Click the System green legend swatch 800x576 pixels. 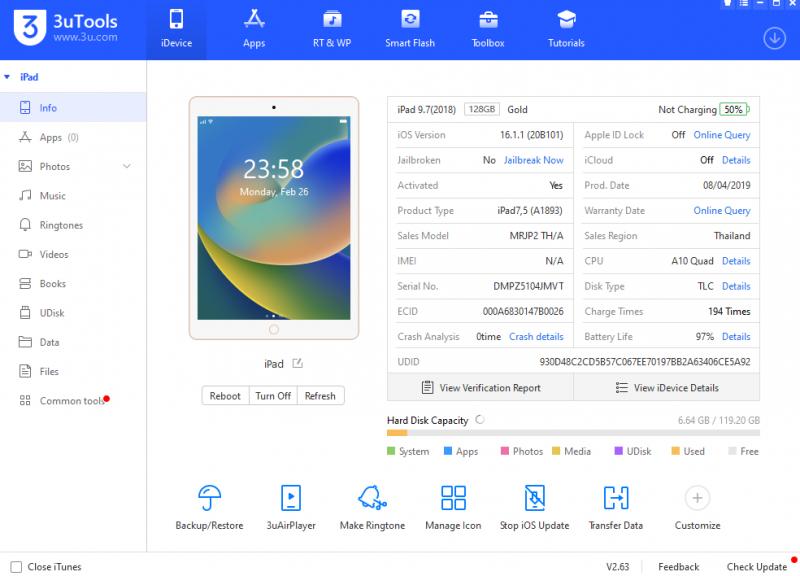point(391,451)
